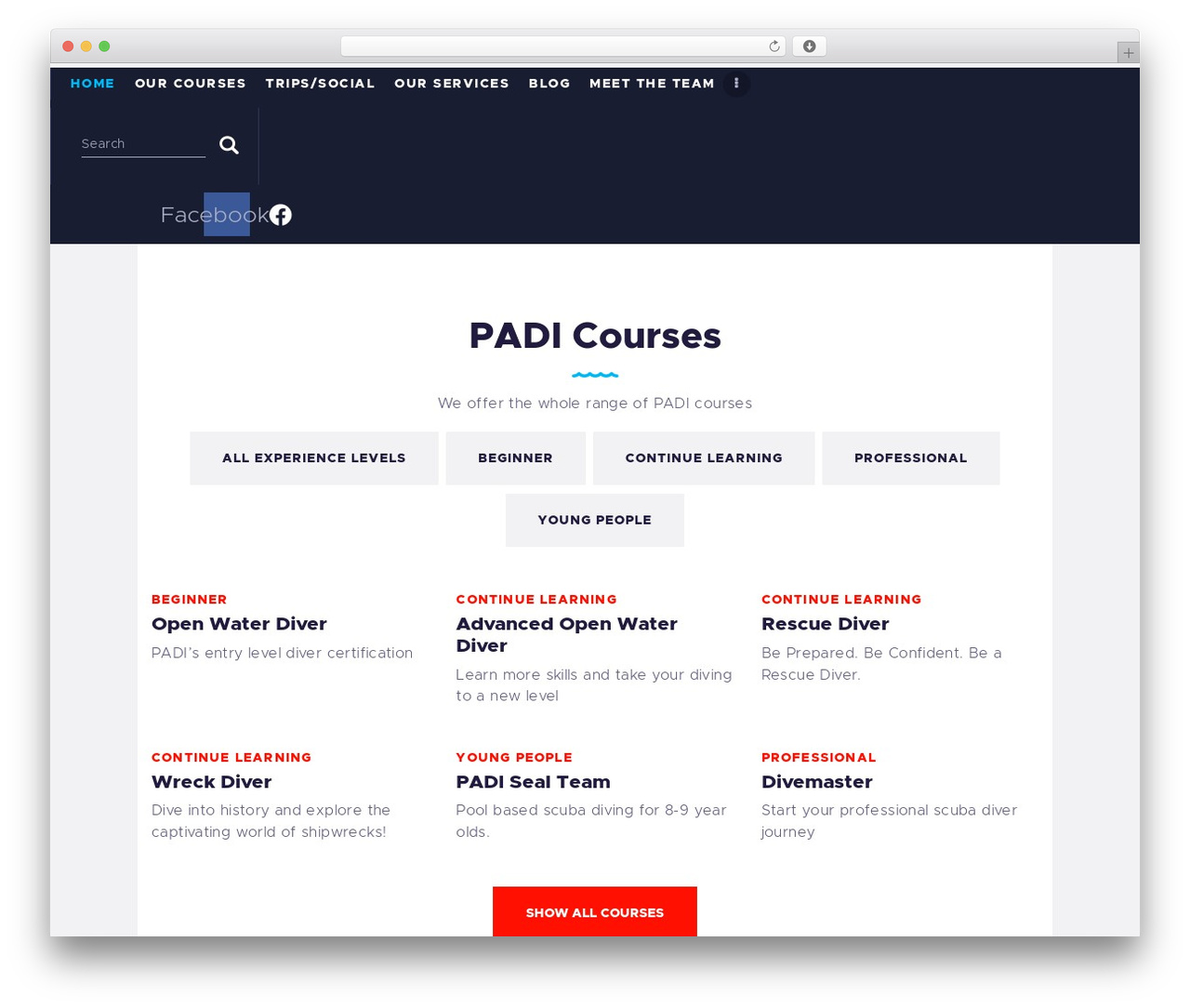Select the Continue Learning filter button
1190x1008 pixels.
tap(704, 458)
